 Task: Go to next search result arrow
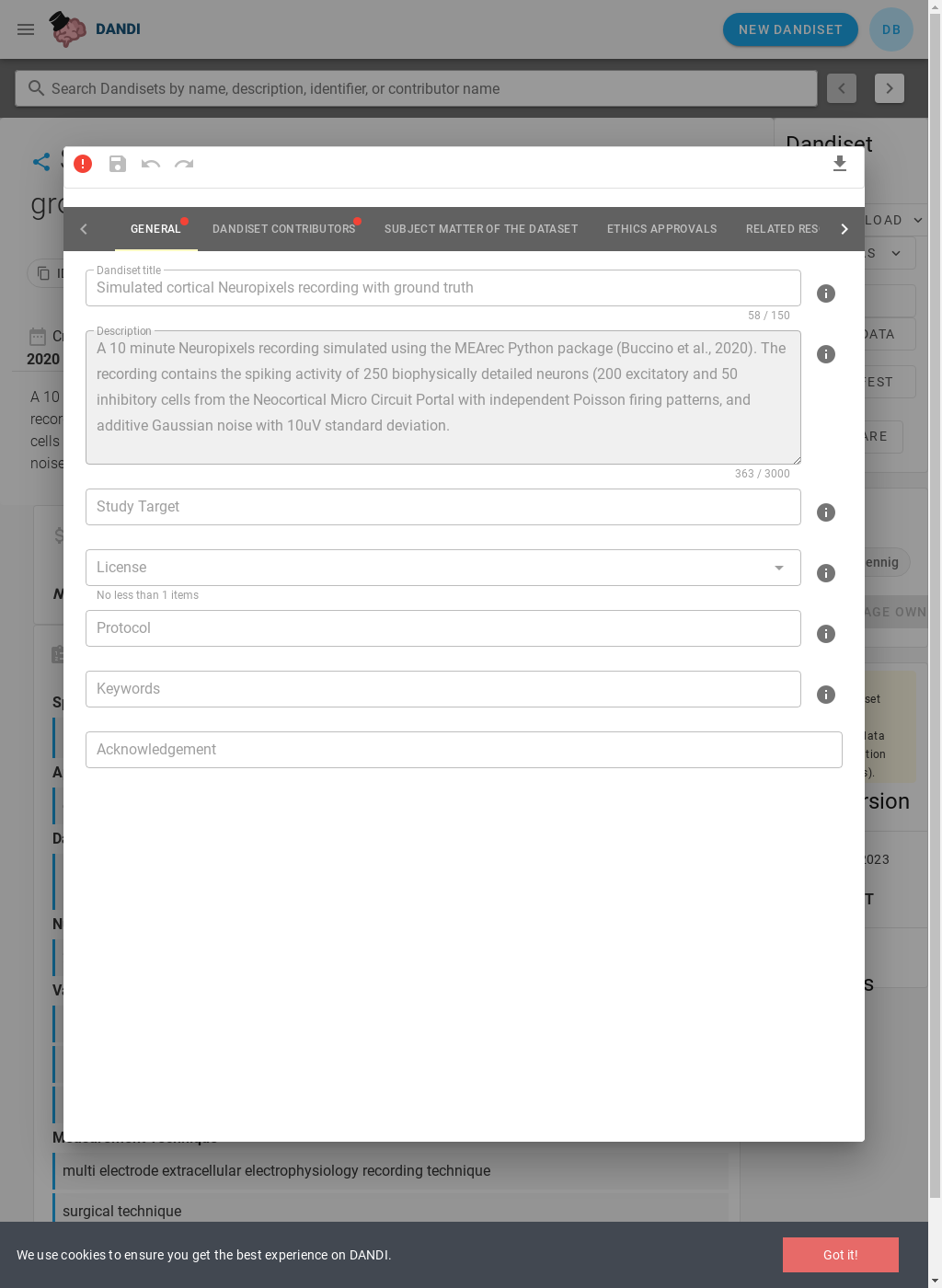(x=890, y=88)
